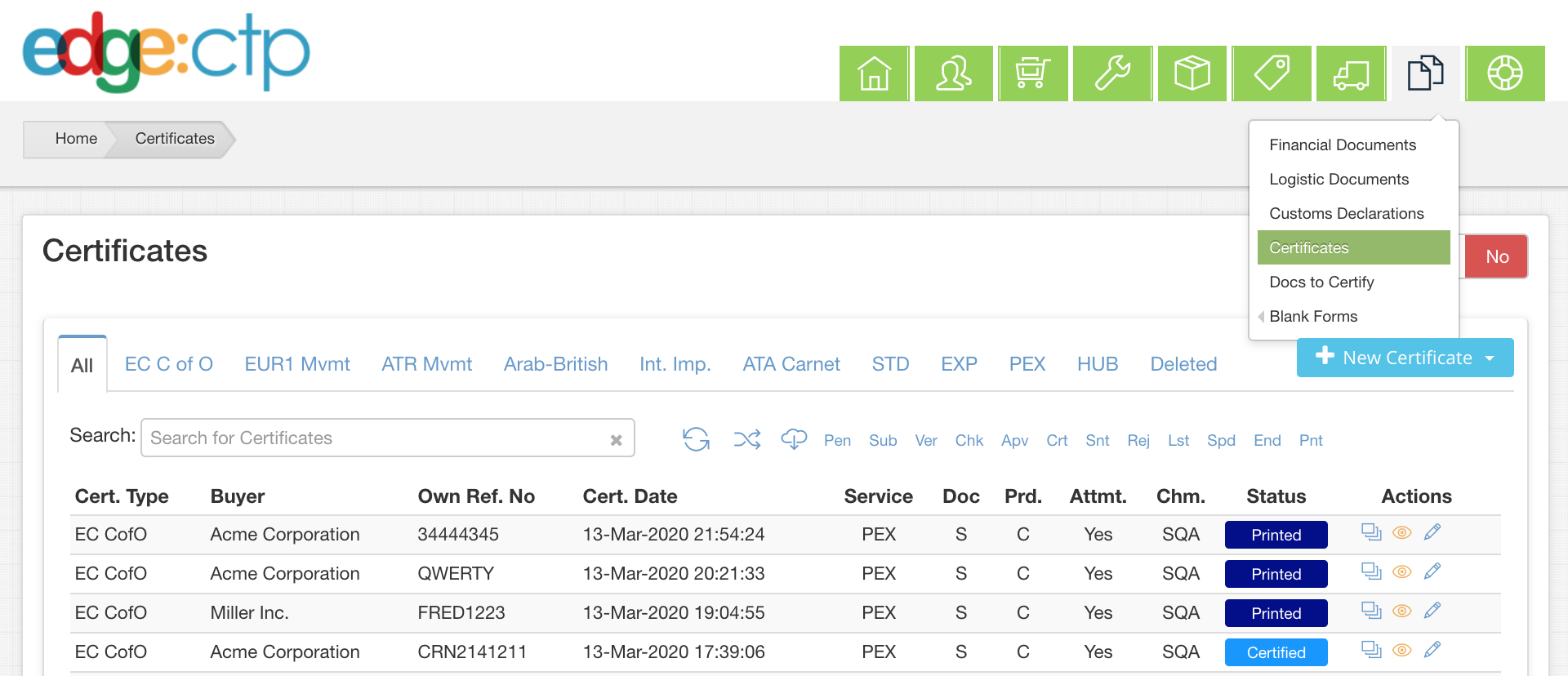
Task: Open the box products navigation icon
Action: tap(1192, 73)
